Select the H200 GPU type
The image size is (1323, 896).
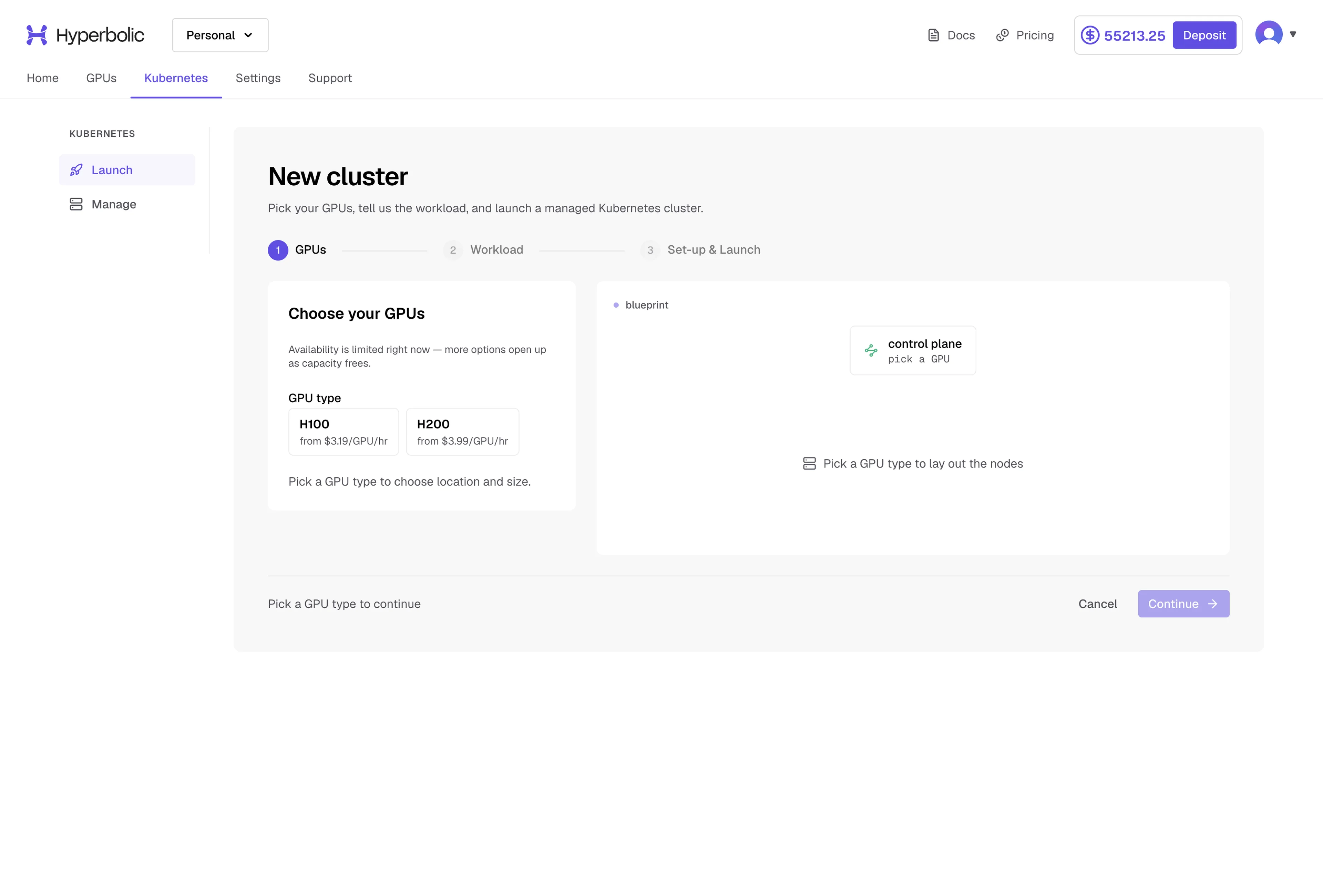(x=462, y=432)
